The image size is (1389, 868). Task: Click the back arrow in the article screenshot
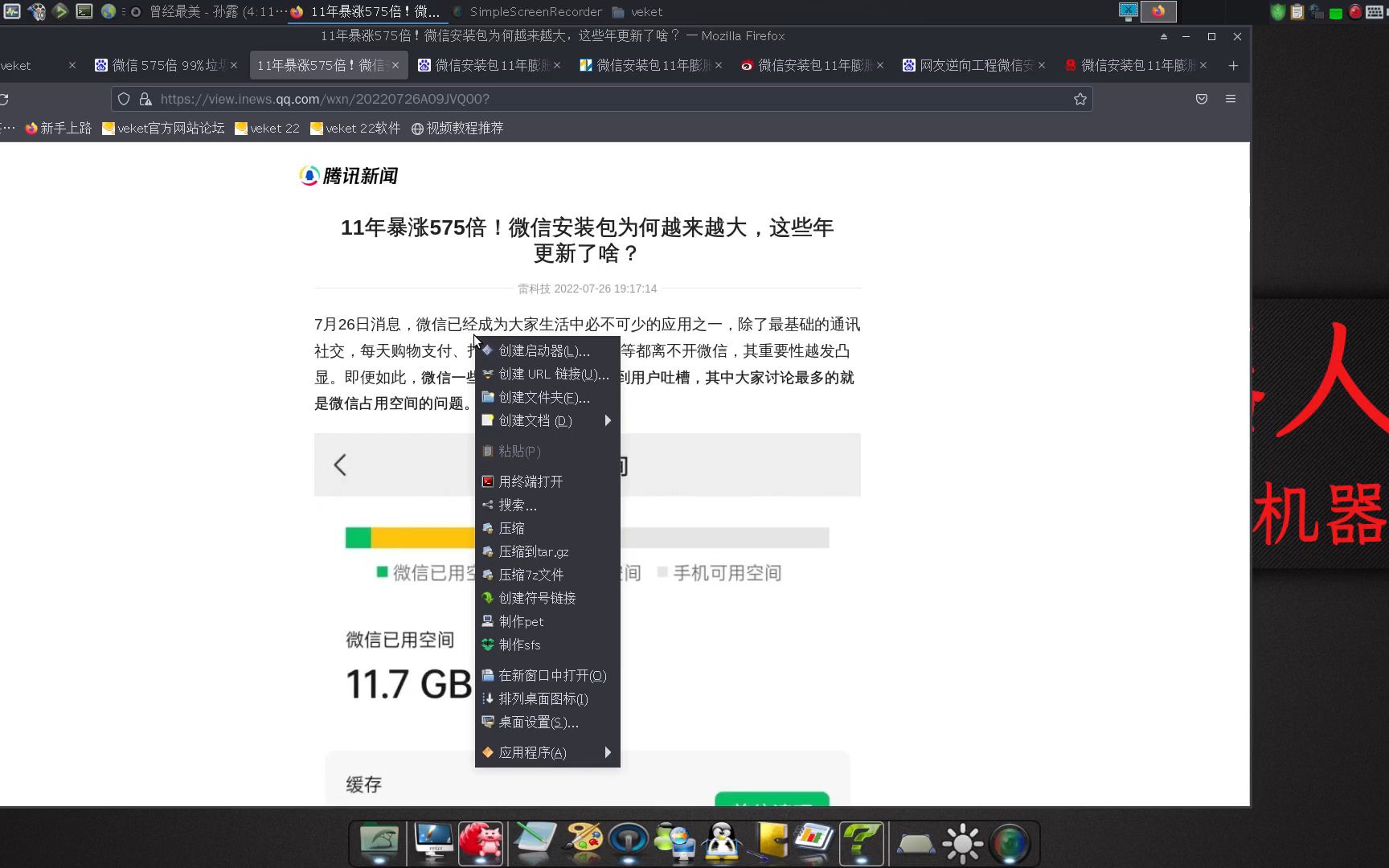(340, 465)
